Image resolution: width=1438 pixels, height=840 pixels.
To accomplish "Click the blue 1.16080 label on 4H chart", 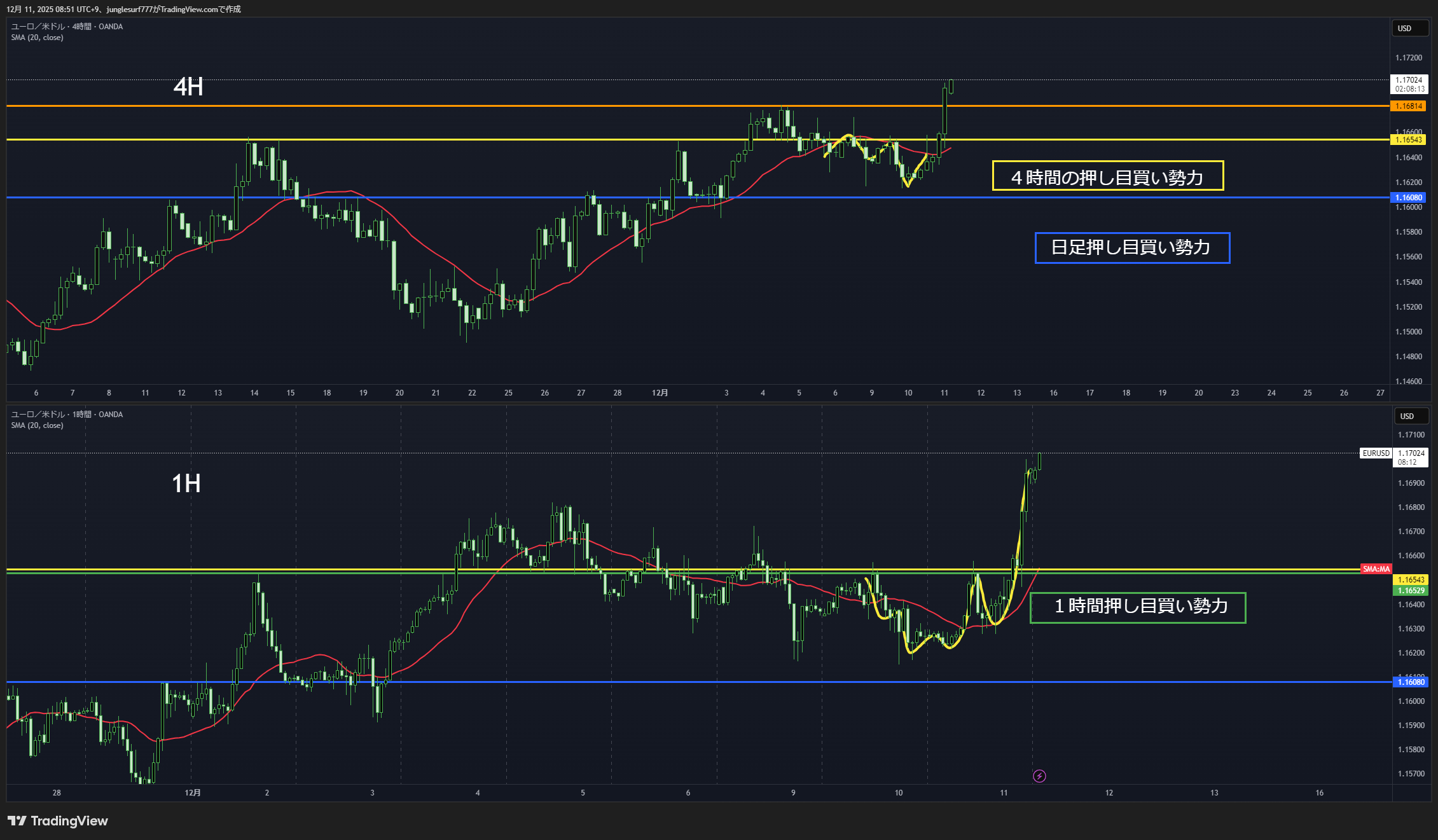I will (x=1408, y=198).
